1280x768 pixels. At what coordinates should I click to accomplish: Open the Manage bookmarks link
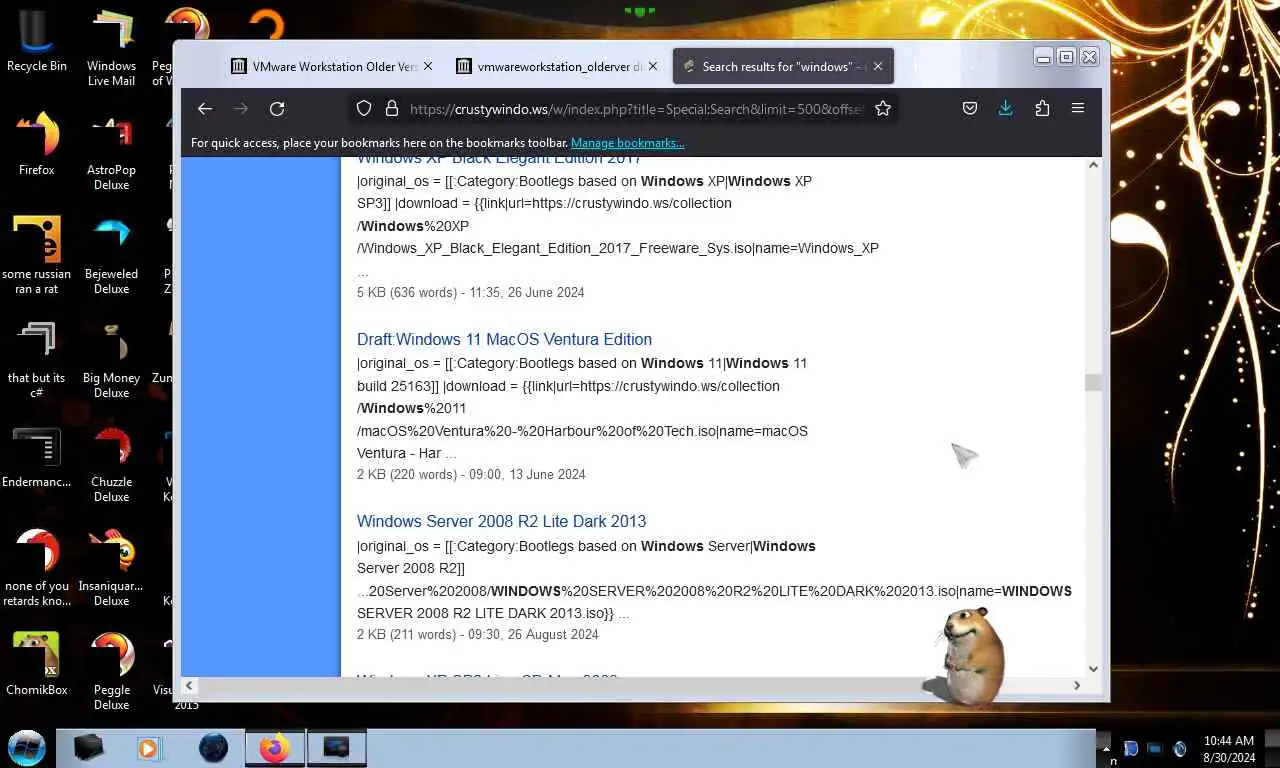pyautogui.click(x=627, y=143)
